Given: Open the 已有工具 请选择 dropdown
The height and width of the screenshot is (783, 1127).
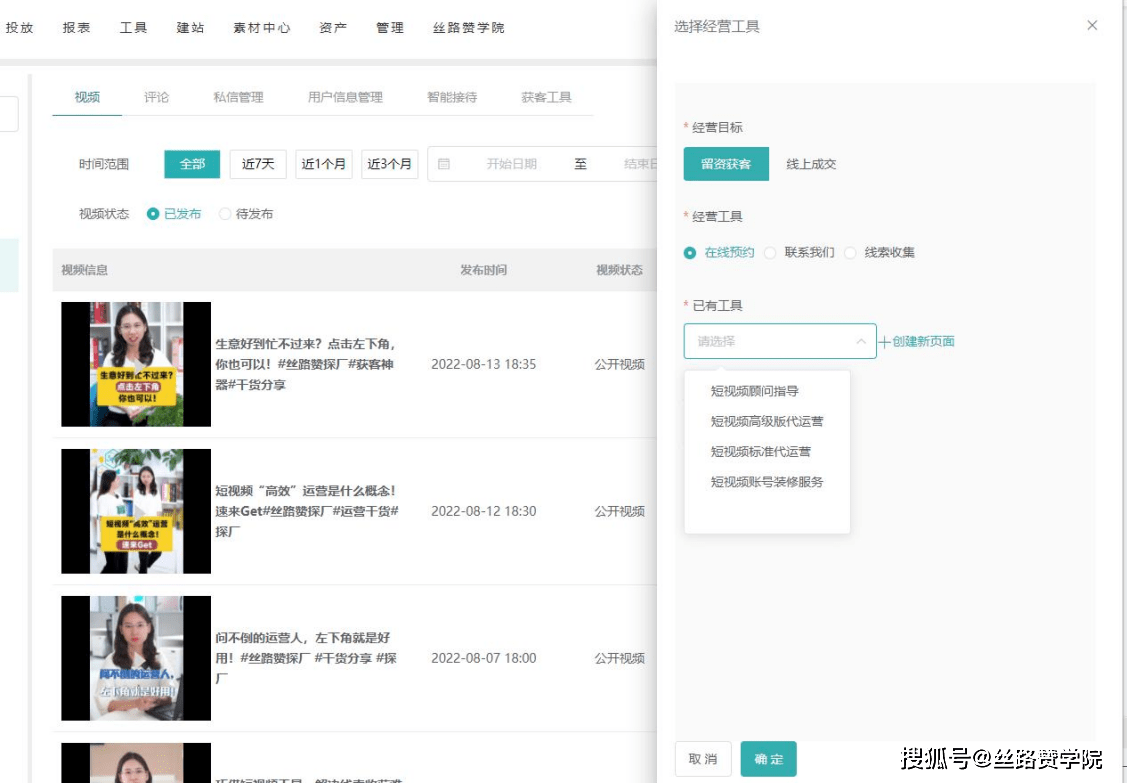Looking at the screenshot, I should [780, 341].
